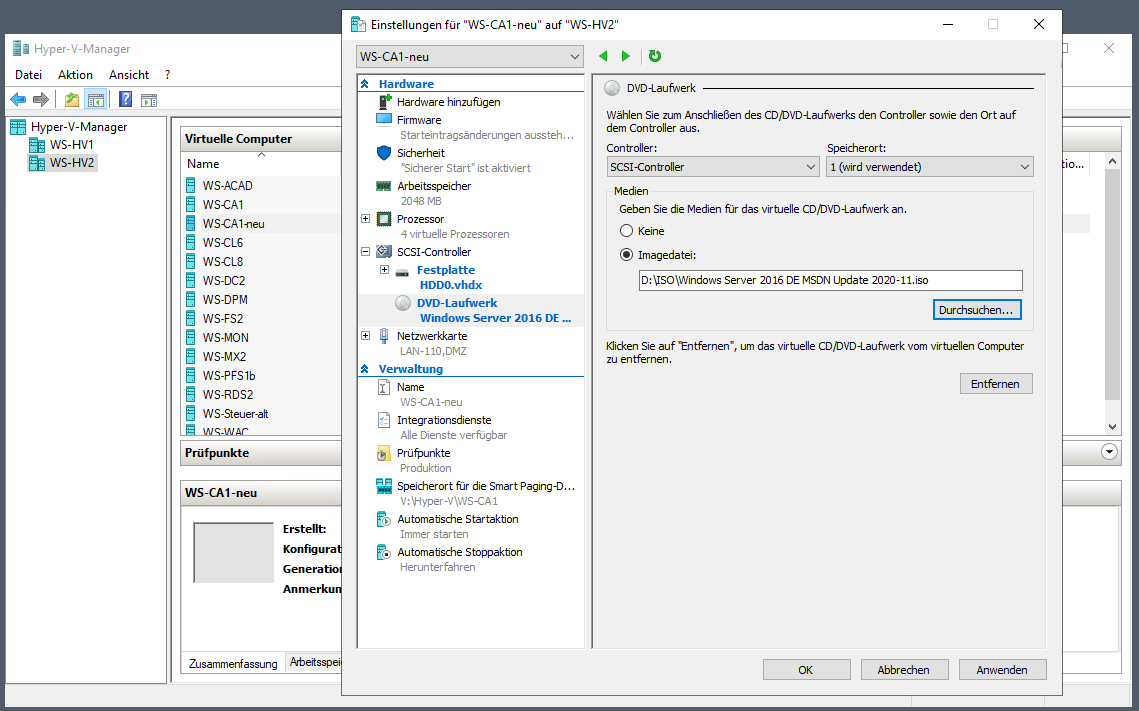Click the OK button
The image size is (1139, 711).
pos(806,670)
